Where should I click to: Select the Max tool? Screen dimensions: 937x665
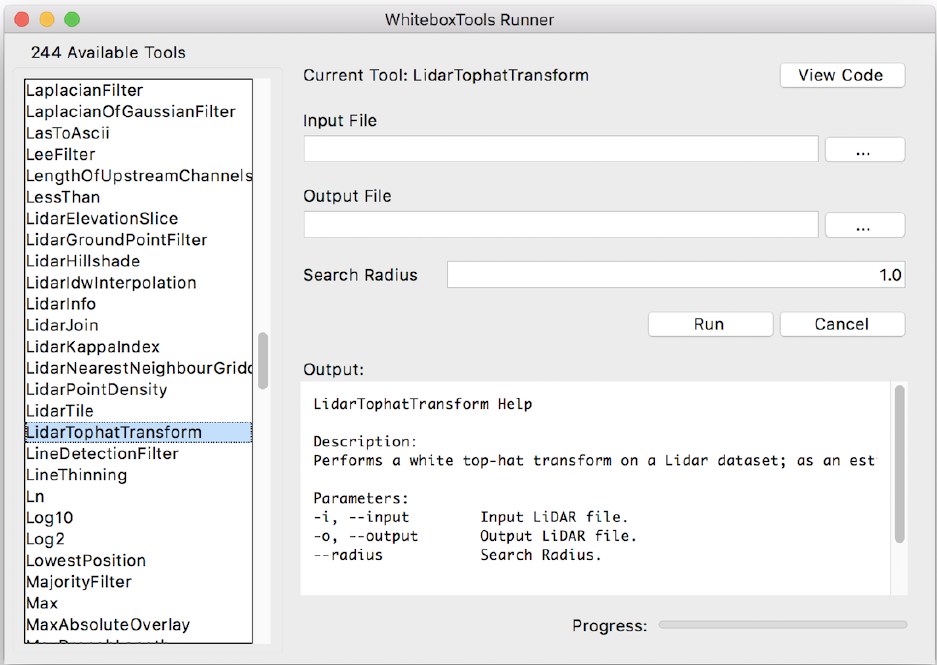tap(138, 603)
